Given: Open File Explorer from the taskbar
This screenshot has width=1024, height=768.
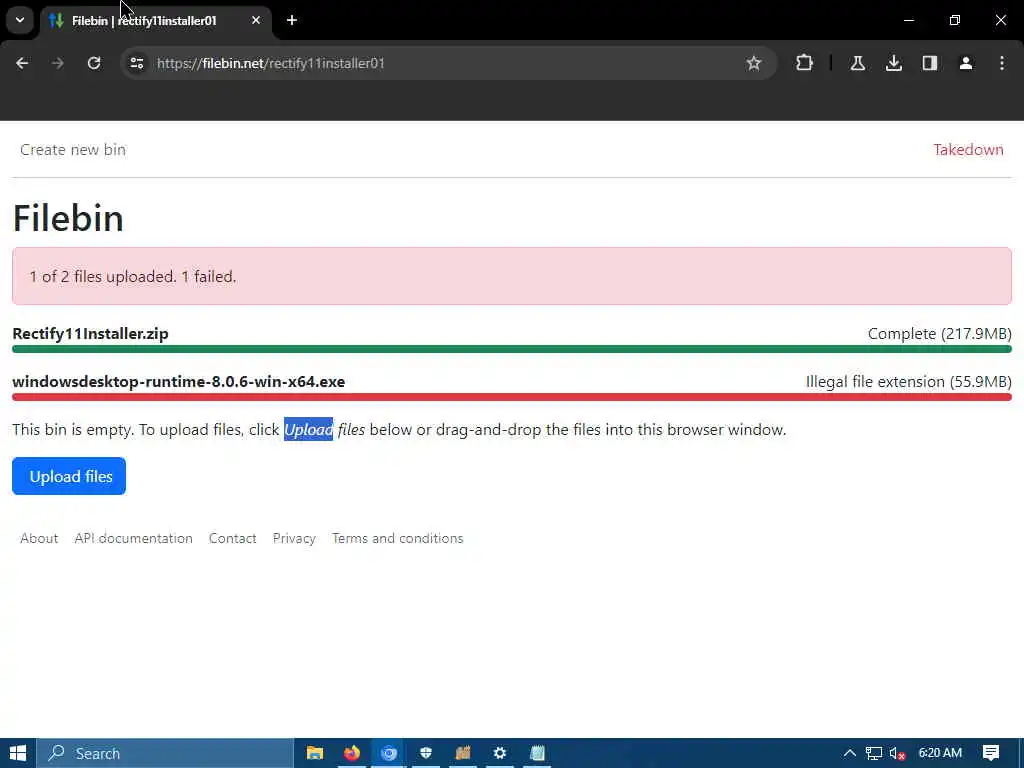Looking at the screenshot, I should [x=315, y=753].
